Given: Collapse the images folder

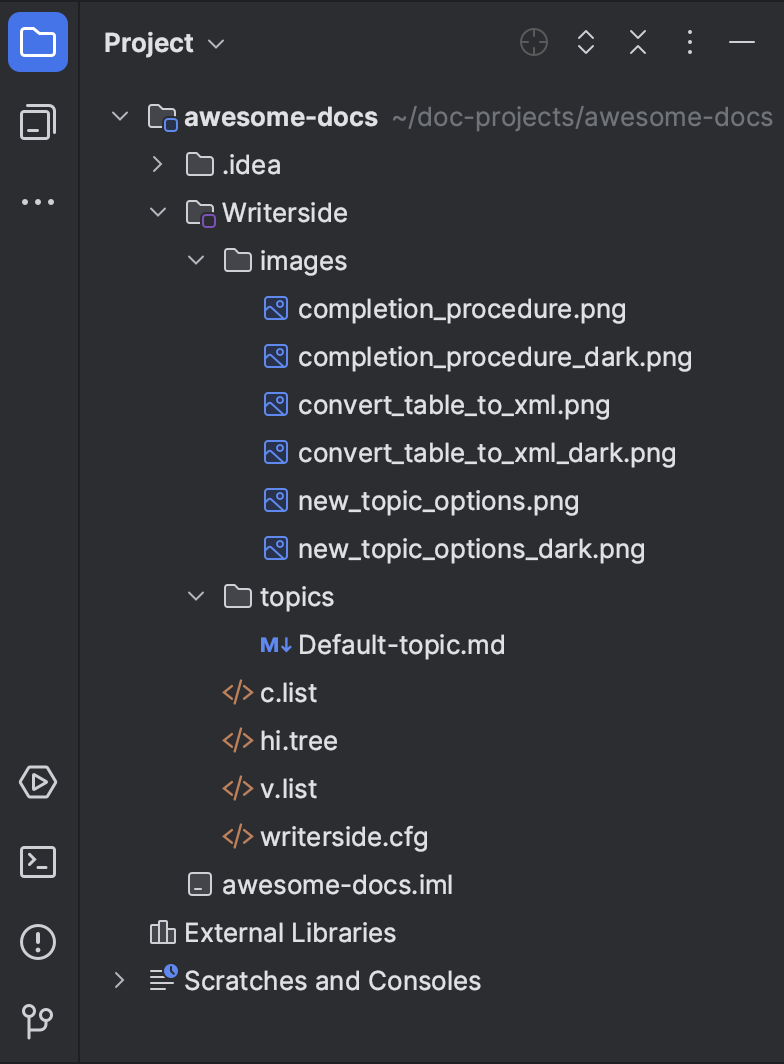Looking at the screenshot, I should click(x=196, y=260).
